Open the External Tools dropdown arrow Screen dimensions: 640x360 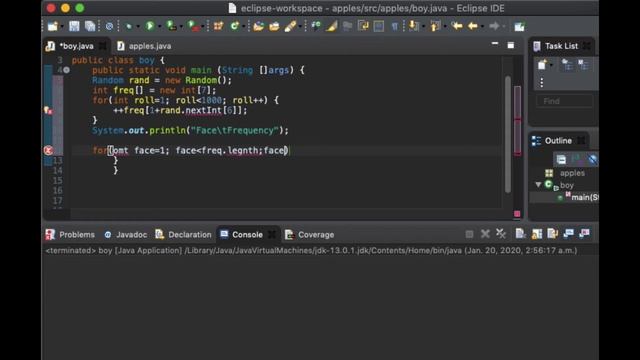click(x=202, y=27)
